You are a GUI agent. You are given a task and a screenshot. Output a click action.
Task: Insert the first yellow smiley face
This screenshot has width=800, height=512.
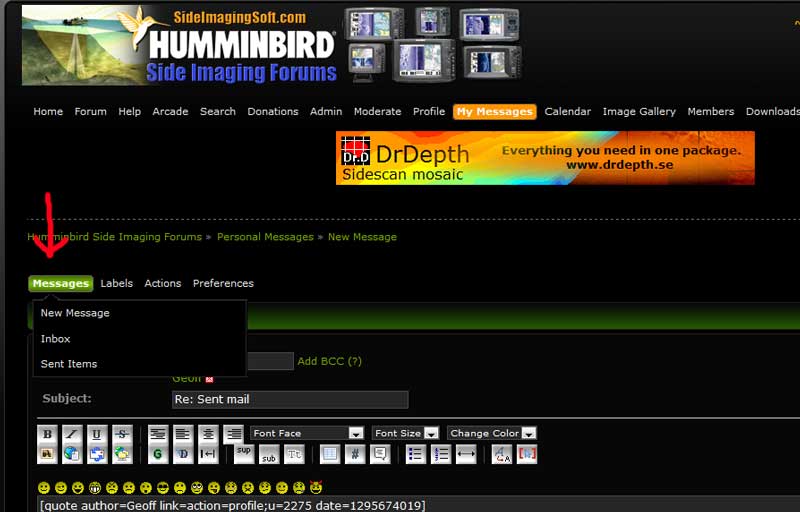pyautogui.click(x=44, y=488)
